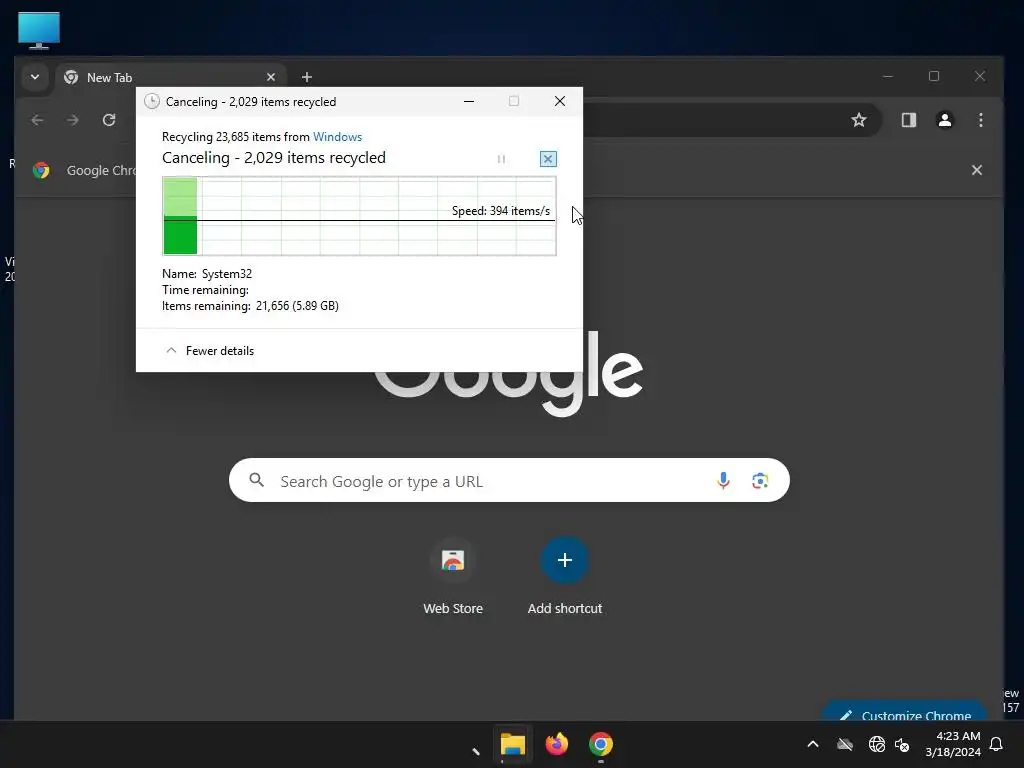Image resolution: width=1024 pixels, height=768 pixels.
Task: Open the This PC desktop icon
Action: click(x=39, y=30)
